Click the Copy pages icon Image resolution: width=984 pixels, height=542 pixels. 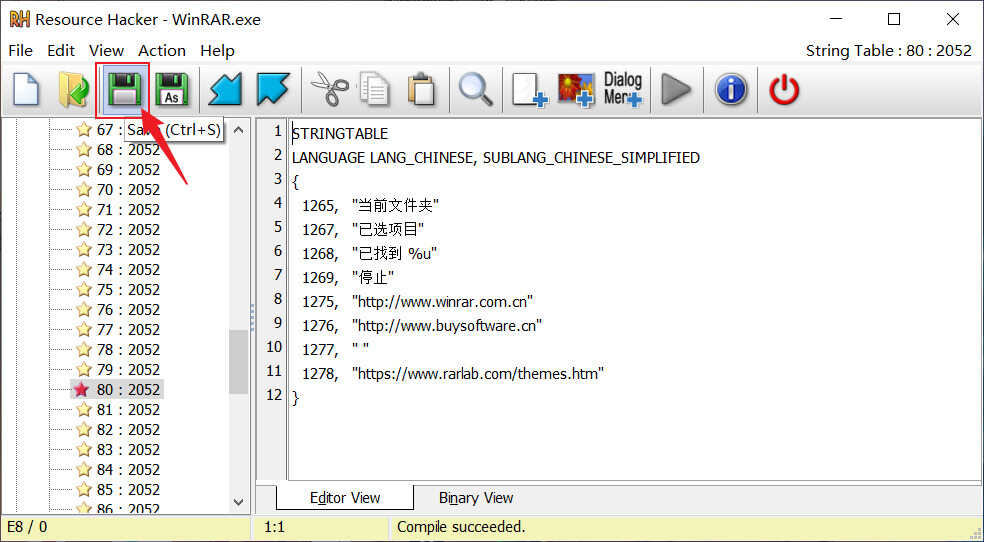click(x=375, y=90)
